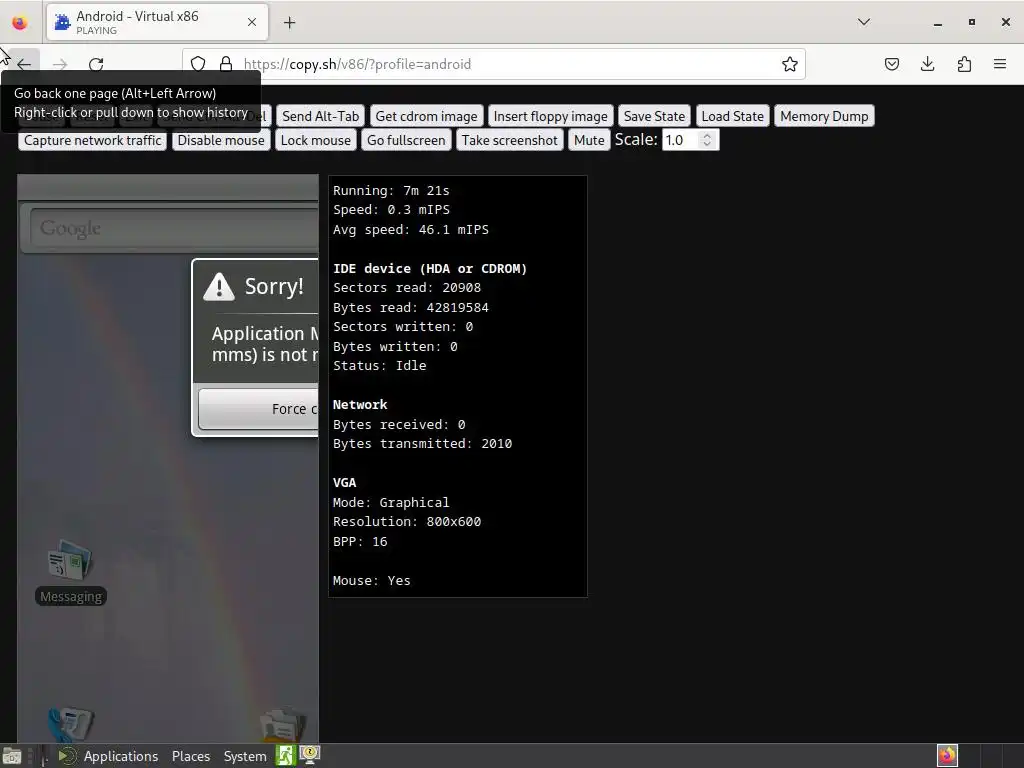
Task: Click the Firefox View icon
Action: click(x=20, y=23)
